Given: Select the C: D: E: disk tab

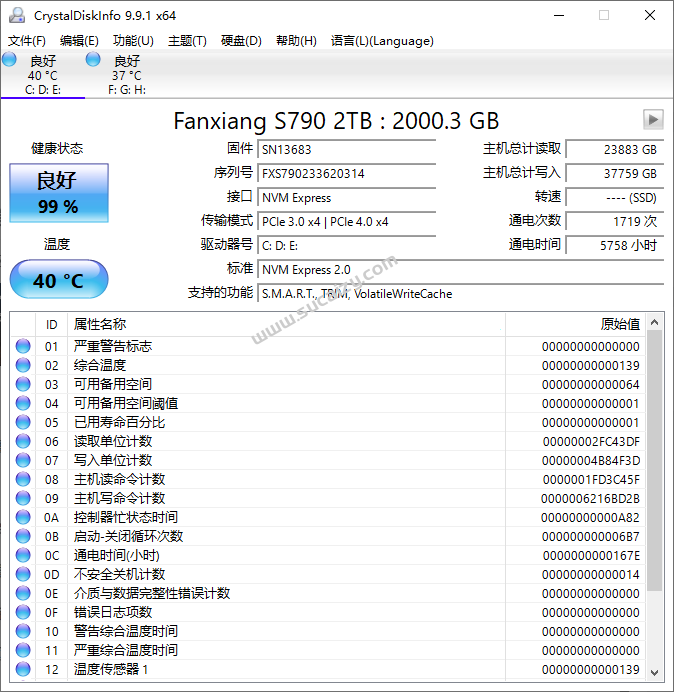Looking at the screenshot, I should click(x=42, y=74).
